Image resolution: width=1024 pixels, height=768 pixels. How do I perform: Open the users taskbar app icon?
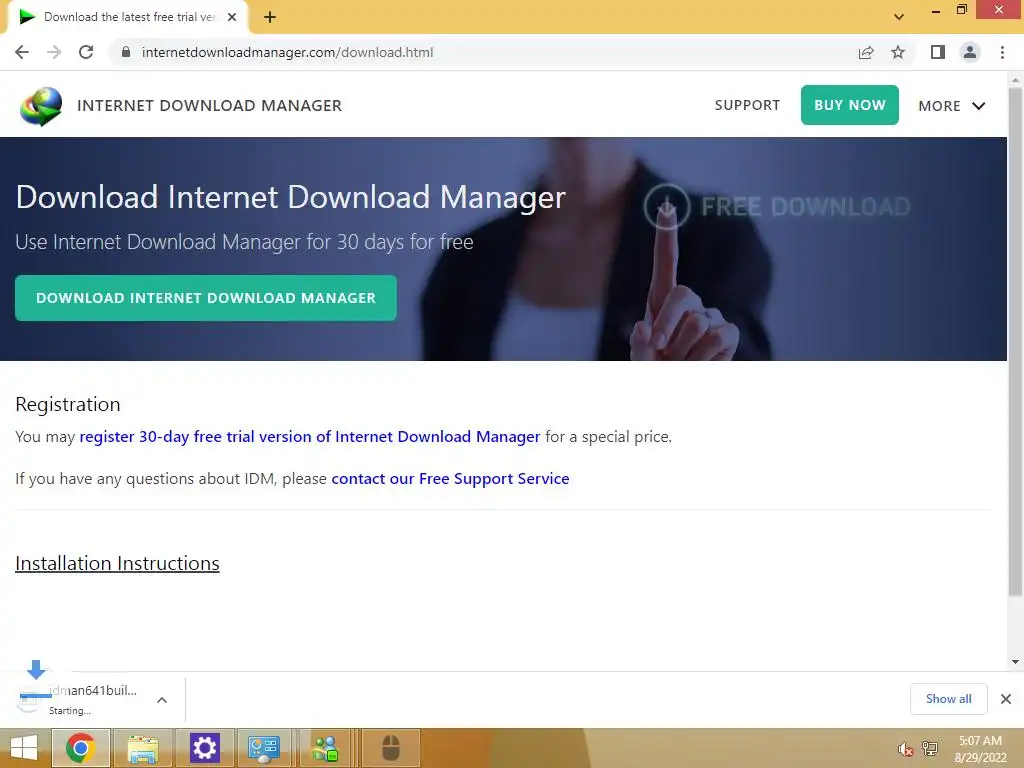tap(325, 748)
